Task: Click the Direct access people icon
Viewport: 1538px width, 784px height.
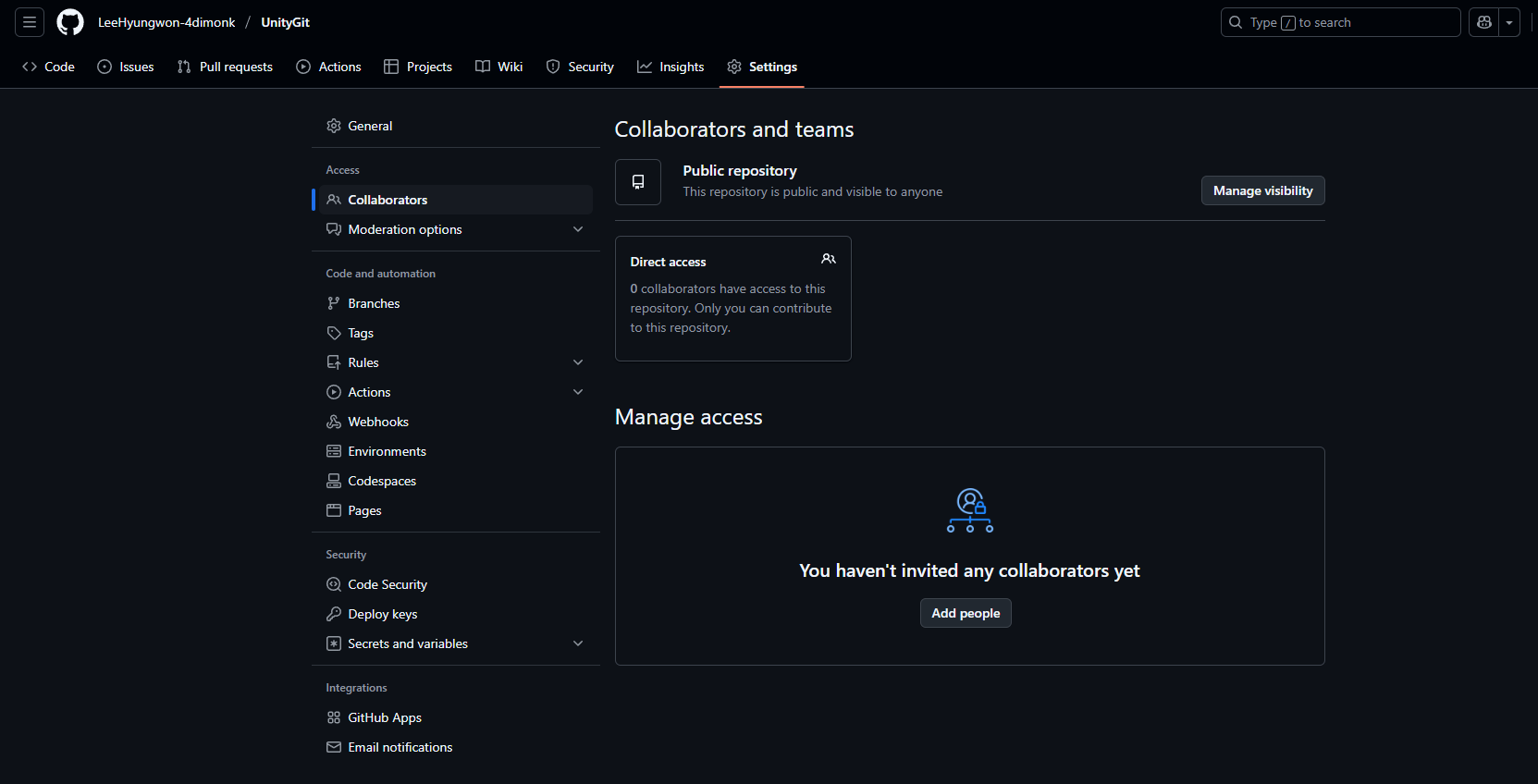Action: 829,259
